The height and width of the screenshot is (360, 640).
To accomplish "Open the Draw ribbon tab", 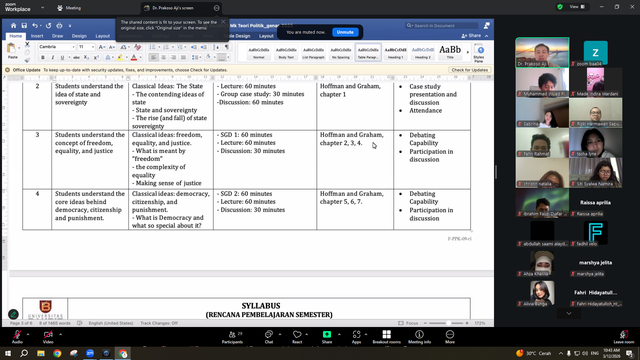I will [58, 36].
